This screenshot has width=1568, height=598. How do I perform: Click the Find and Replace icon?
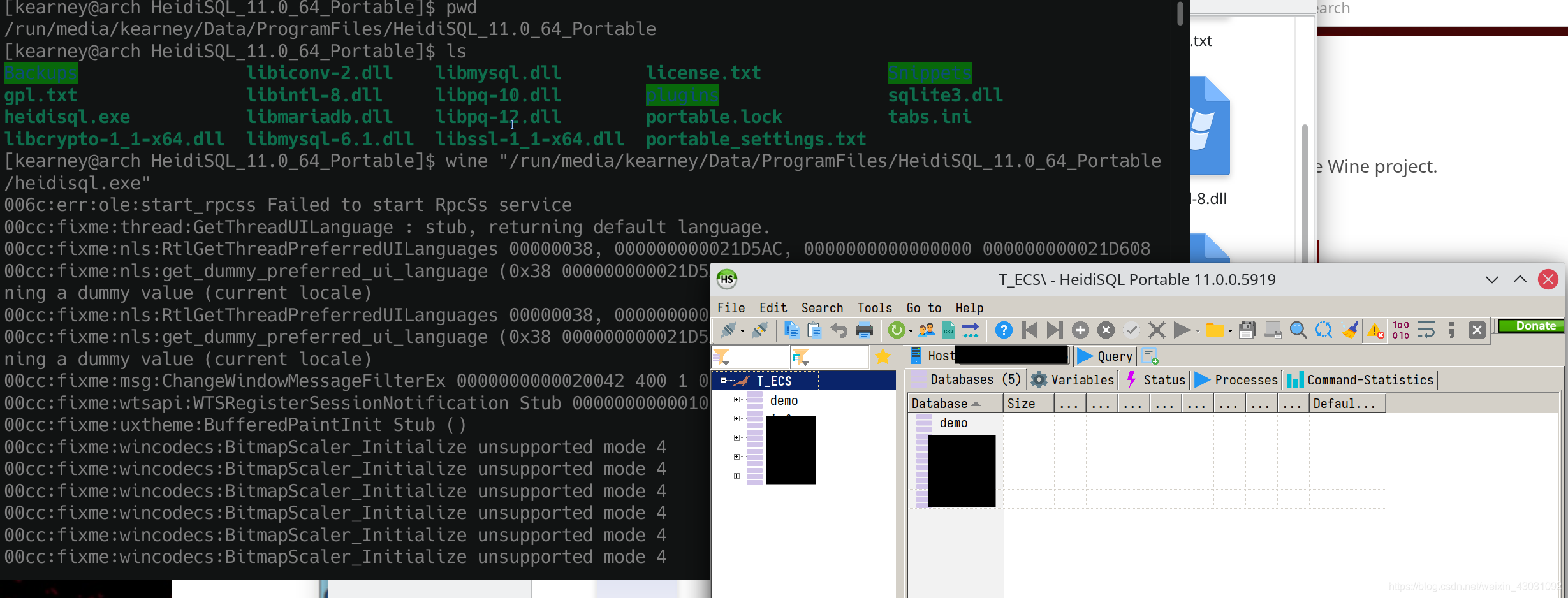point(1324,330)
